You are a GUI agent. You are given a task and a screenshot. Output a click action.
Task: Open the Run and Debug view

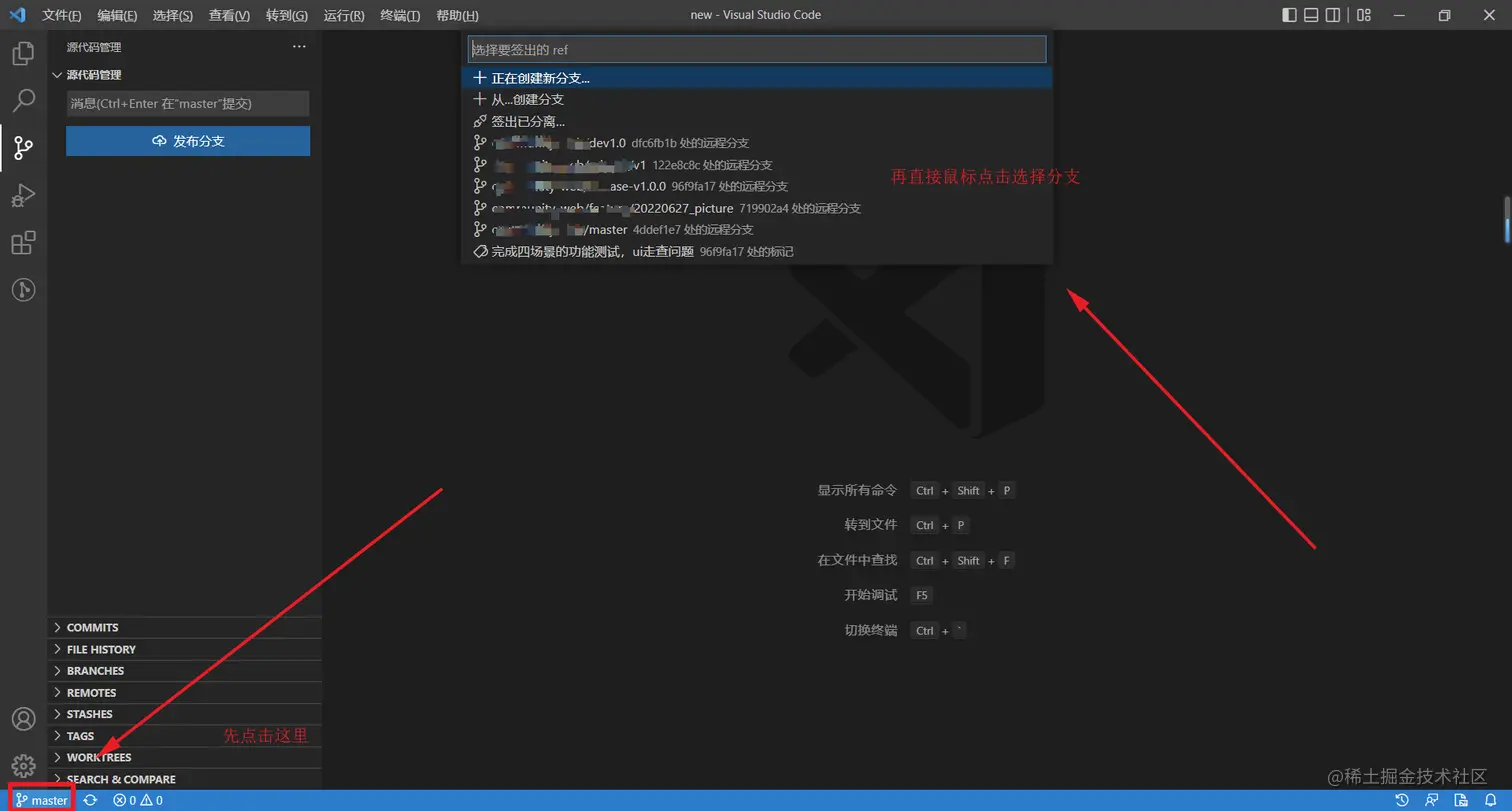23,196
